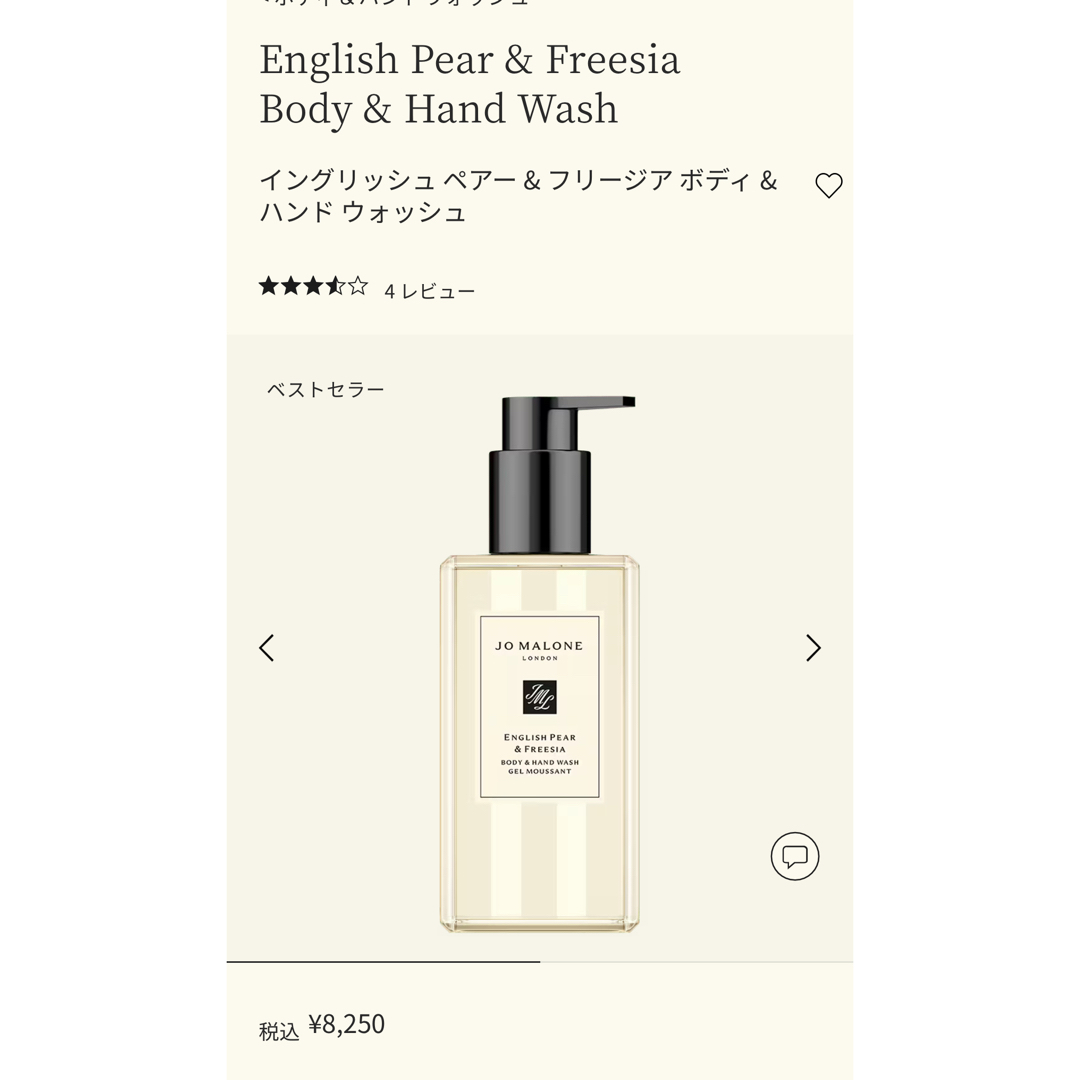Click JO MALONE LONDON text on bottle label
1080x1080 pixels.
539,651
